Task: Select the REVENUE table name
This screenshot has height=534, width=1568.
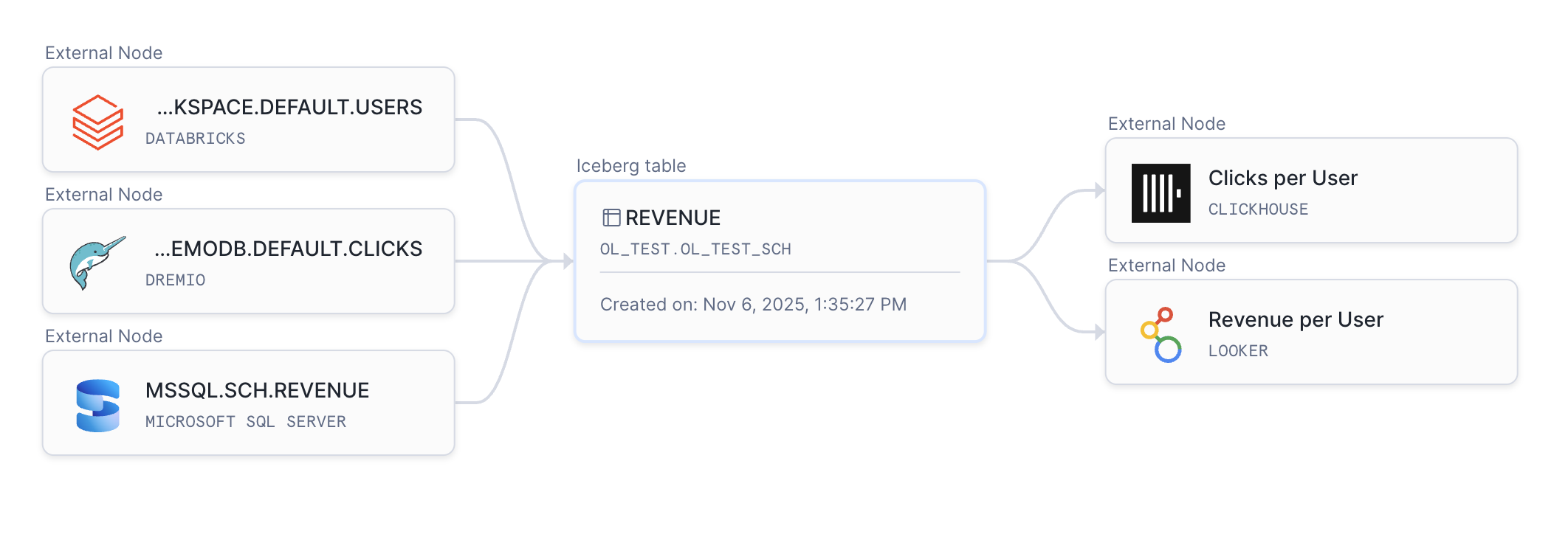Action: 673,218
